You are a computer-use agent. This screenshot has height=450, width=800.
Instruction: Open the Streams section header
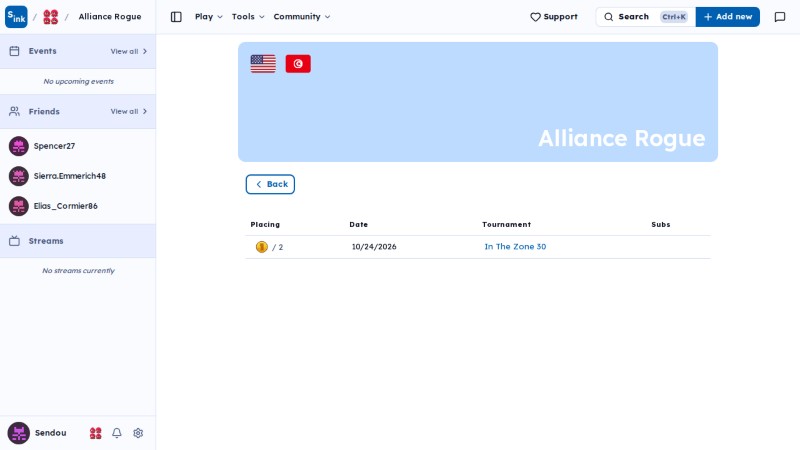tap(46, 241)
